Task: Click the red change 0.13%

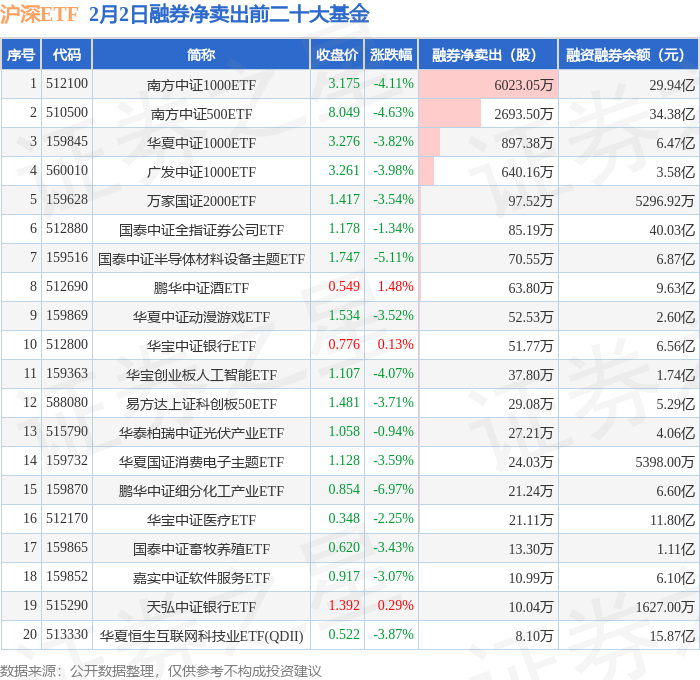Action: pos(396,345)
